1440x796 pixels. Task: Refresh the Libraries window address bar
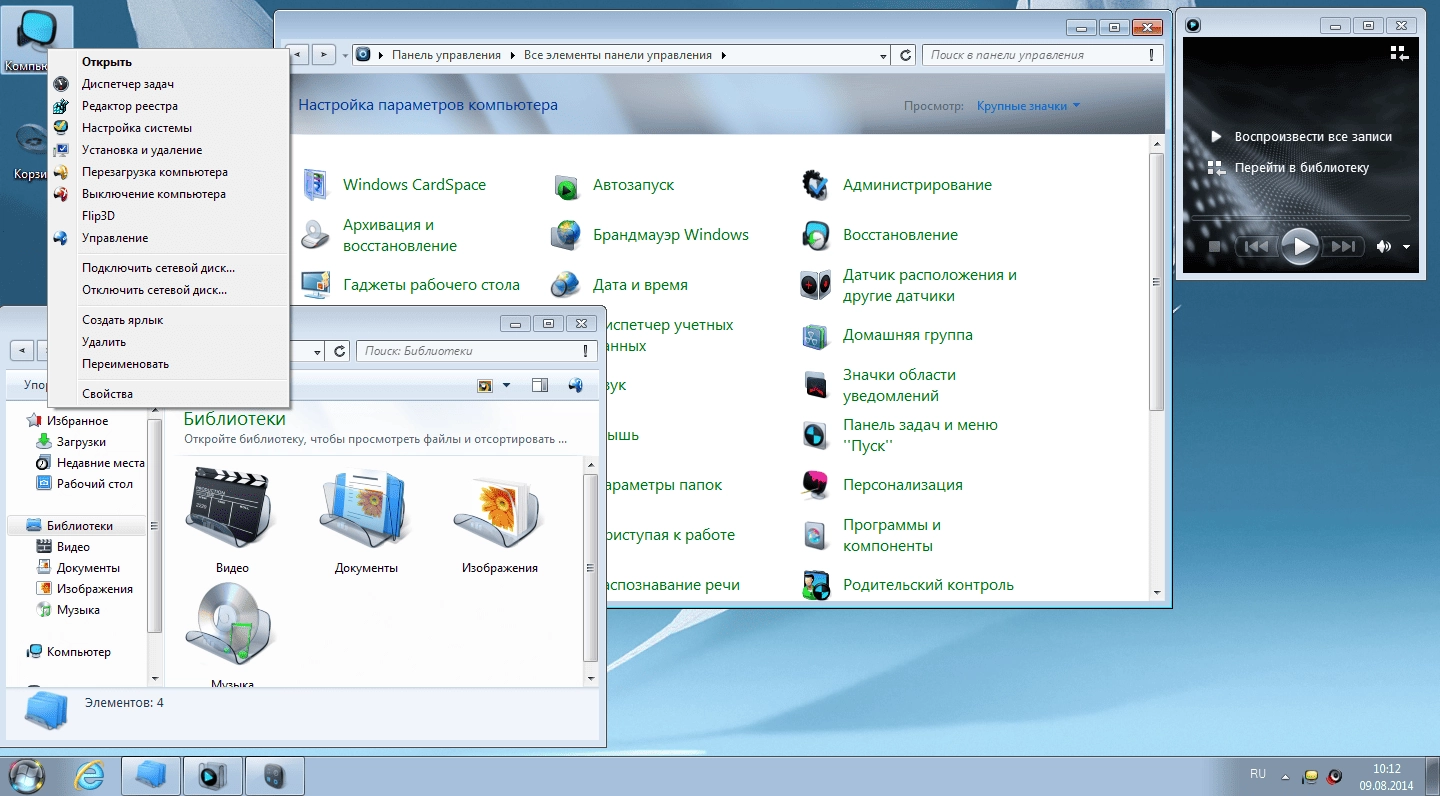(340, 351)
